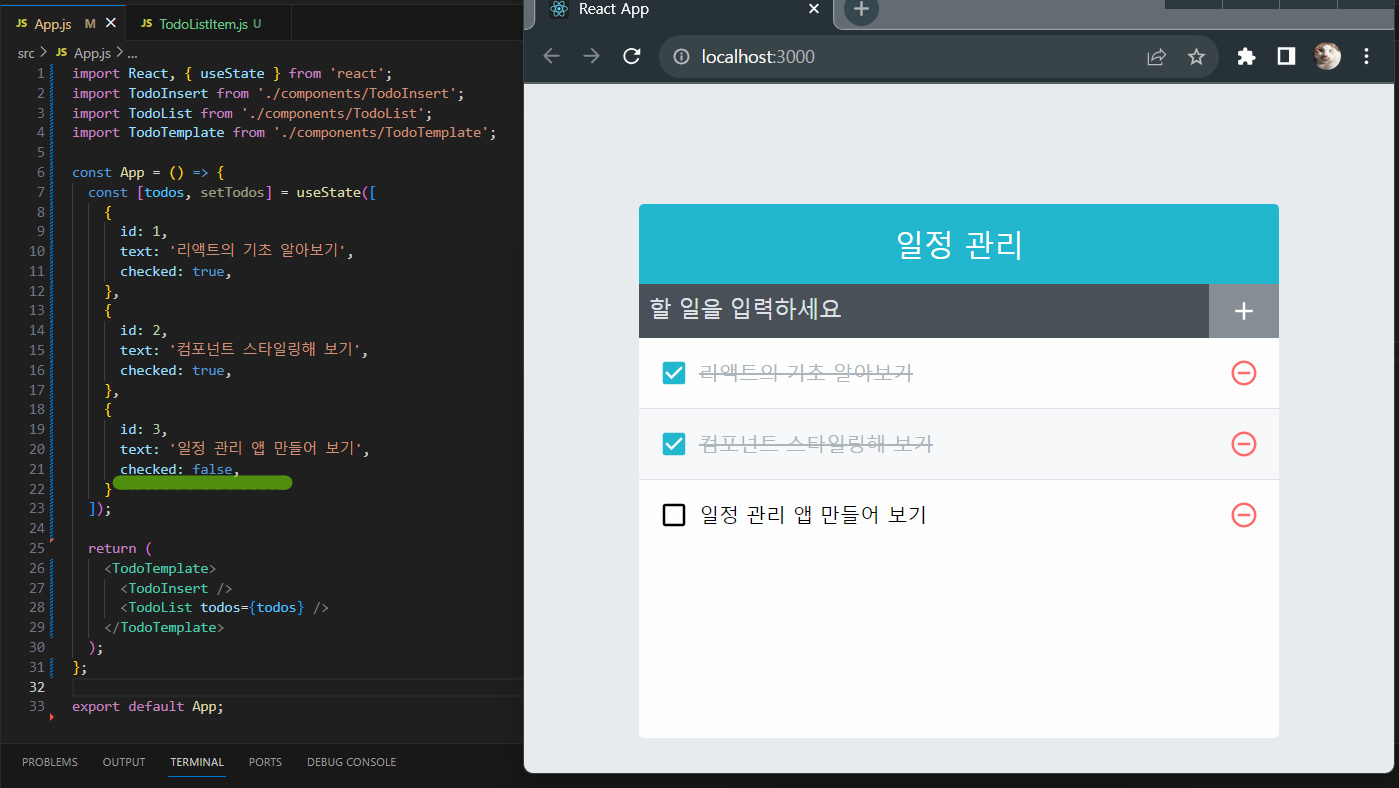Screen dimensions: 1399x788
Task: Open the PORTS panel tab
Action: [x=265, y=762]
